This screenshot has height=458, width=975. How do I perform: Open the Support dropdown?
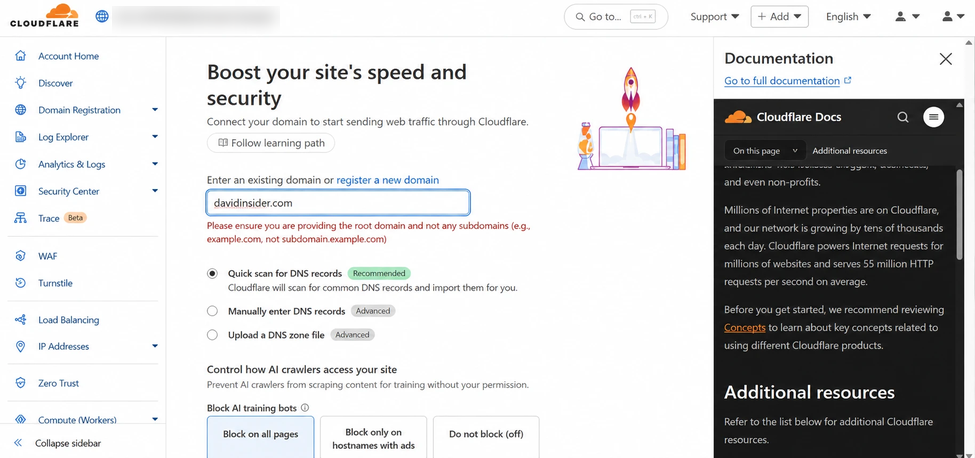tap(714, 17)
